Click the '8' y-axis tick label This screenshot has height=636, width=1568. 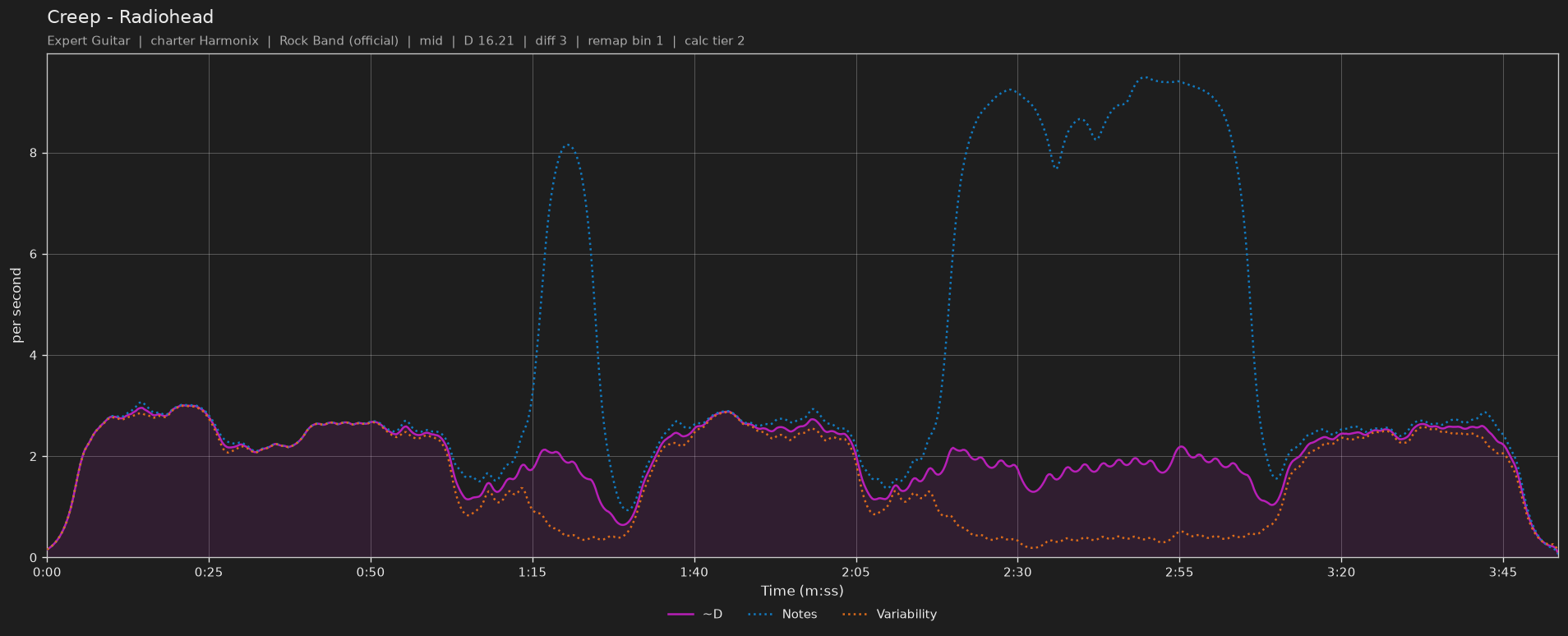pyautogui.click(x=35, y=154)
